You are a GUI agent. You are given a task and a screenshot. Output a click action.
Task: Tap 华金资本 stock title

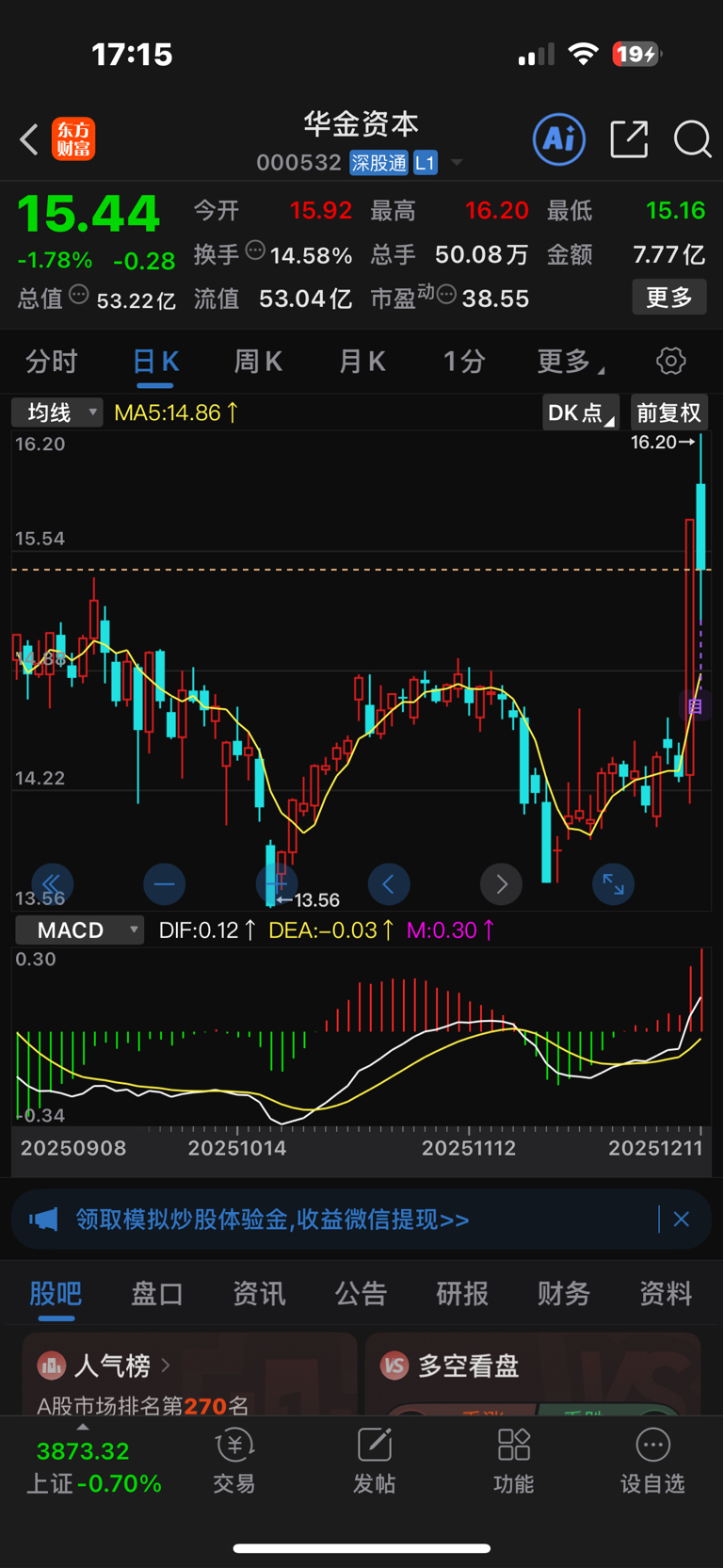click(x=362, y=123)
